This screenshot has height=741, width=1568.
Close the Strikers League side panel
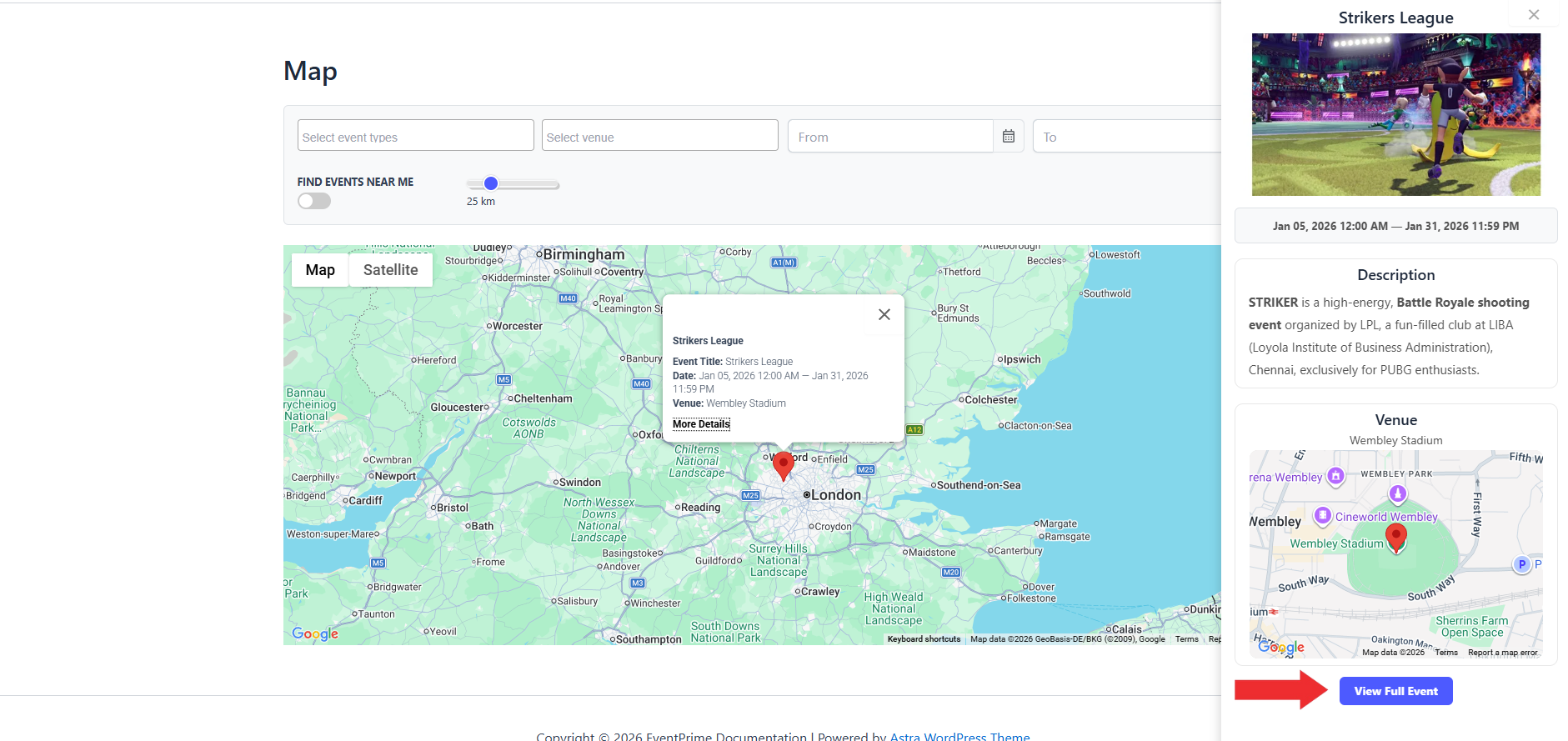click(x=1533, y=15)
